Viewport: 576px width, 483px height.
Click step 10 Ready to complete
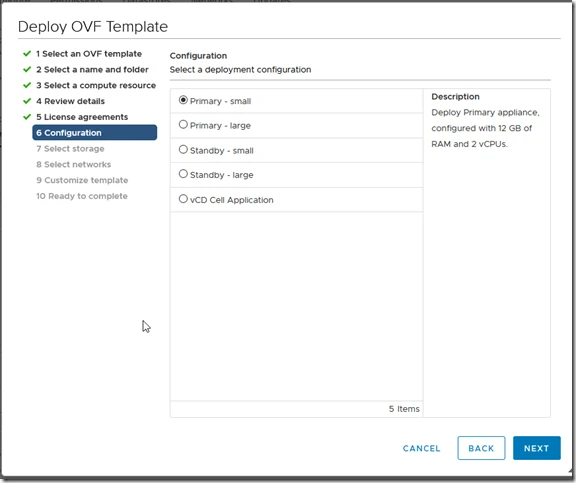pos(82,196)
